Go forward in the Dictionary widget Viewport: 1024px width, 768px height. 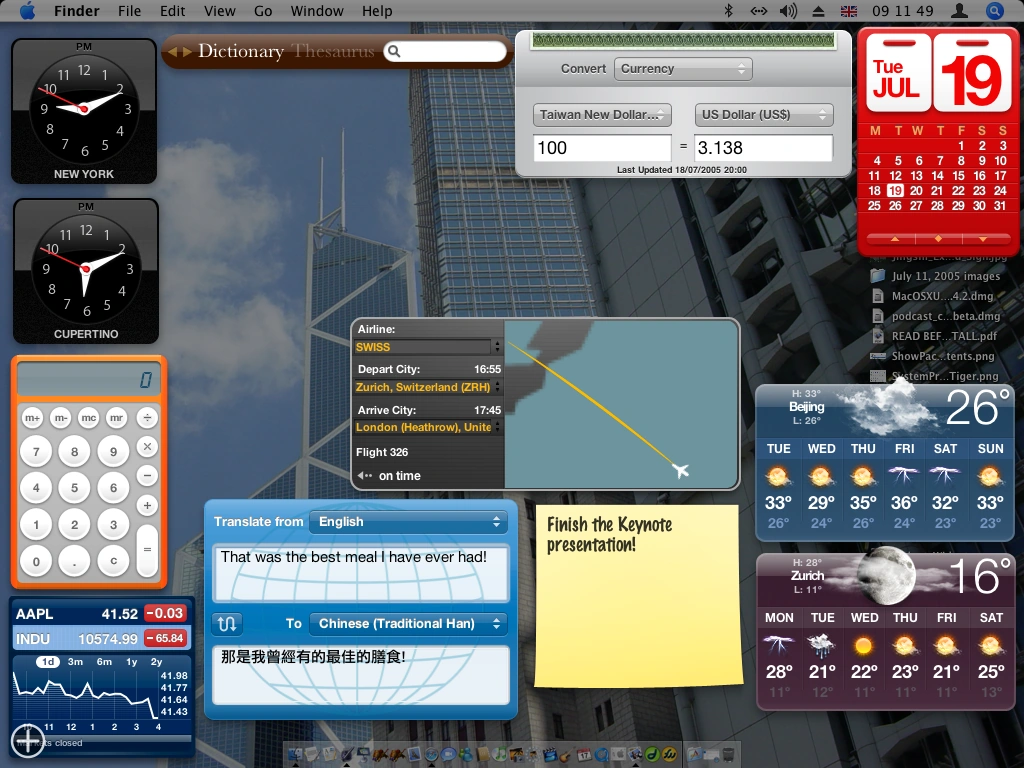coord(187,52)
